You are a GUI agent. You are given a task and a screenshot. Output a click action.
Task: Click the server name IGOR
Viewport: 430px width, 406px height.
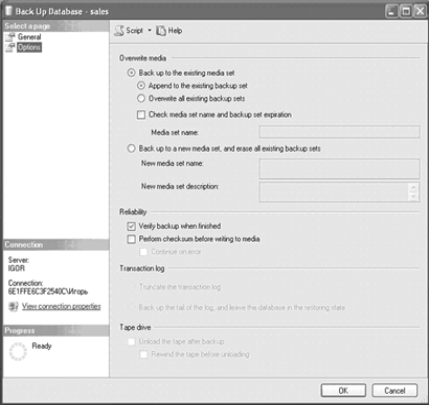pos(16,268)
